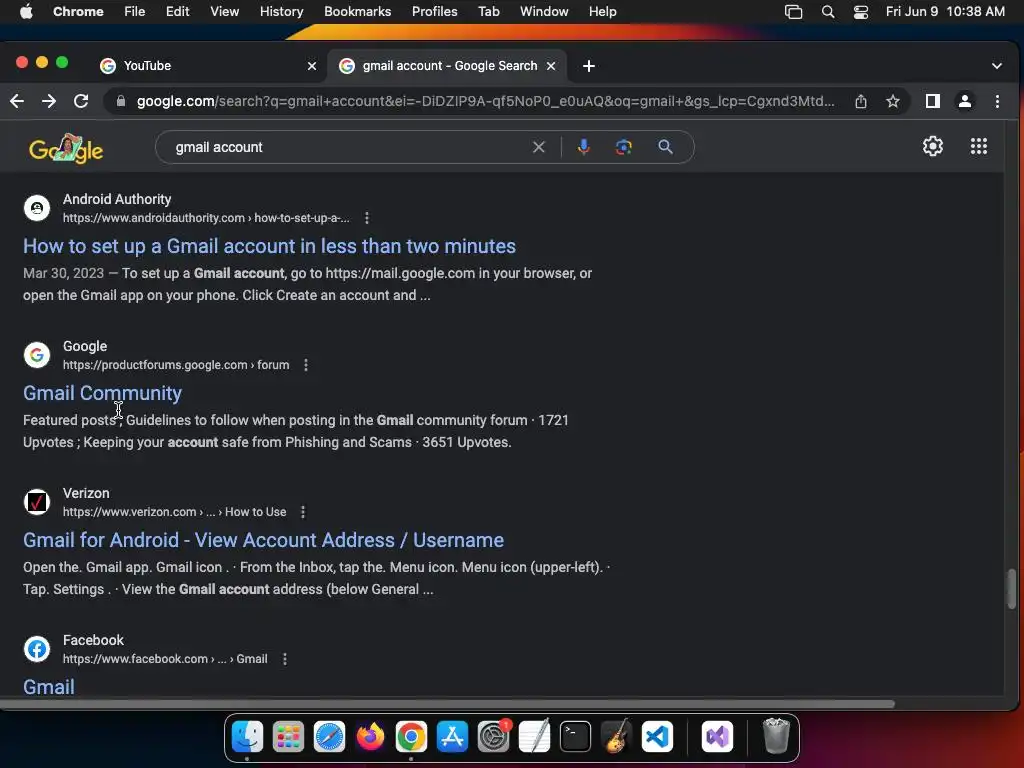
Task: Open Finder from the dock
Action: point(248,737)
